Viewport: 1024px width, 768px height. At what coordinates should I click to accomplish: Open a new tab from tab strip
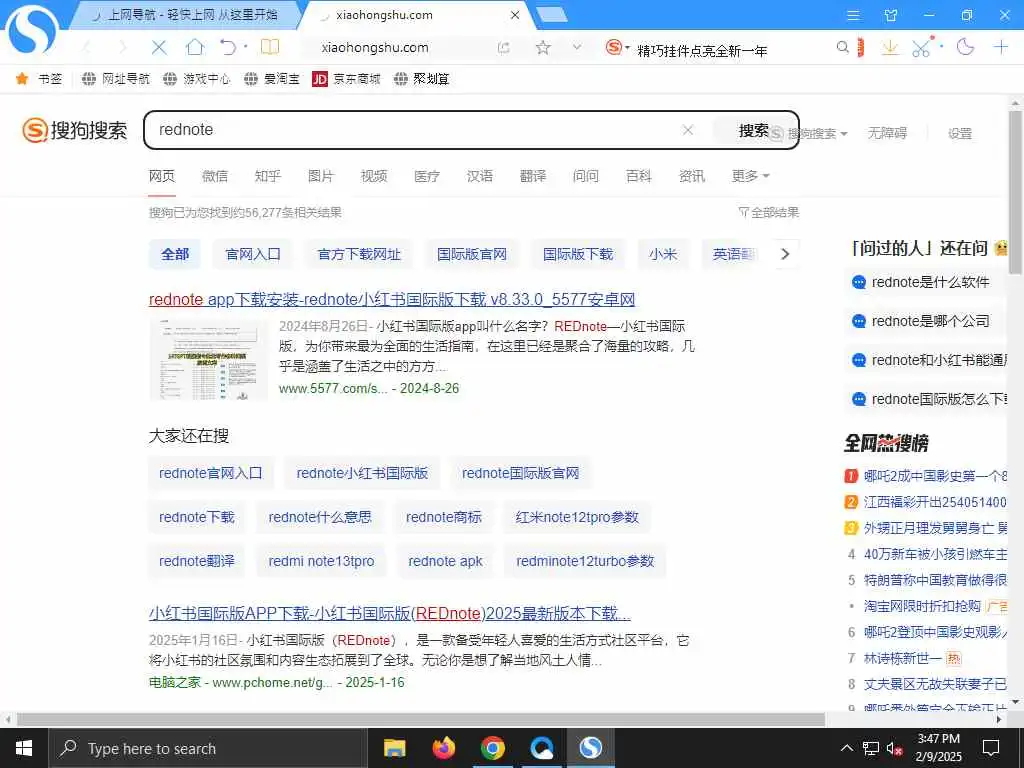click(552, 15)
